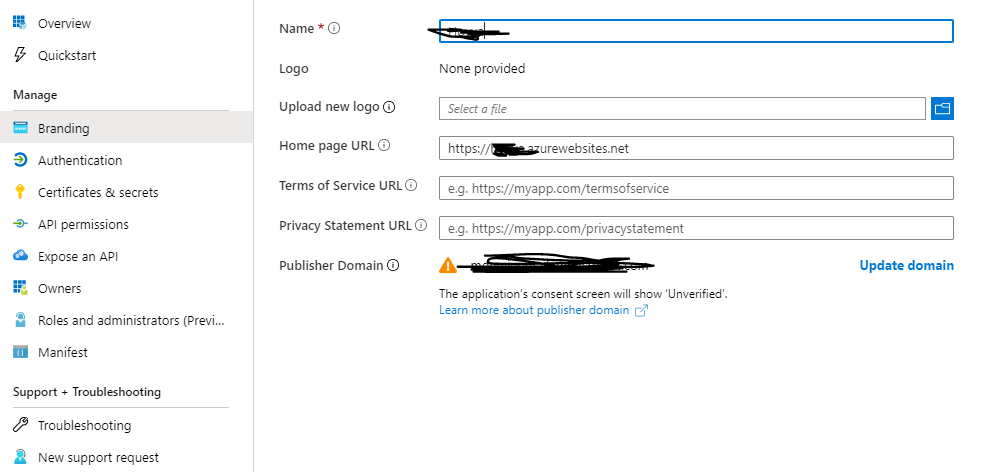The image size is (1001, 472).
Task: Click the info icon beside Home page URL
Action: (x=384, y=145)
